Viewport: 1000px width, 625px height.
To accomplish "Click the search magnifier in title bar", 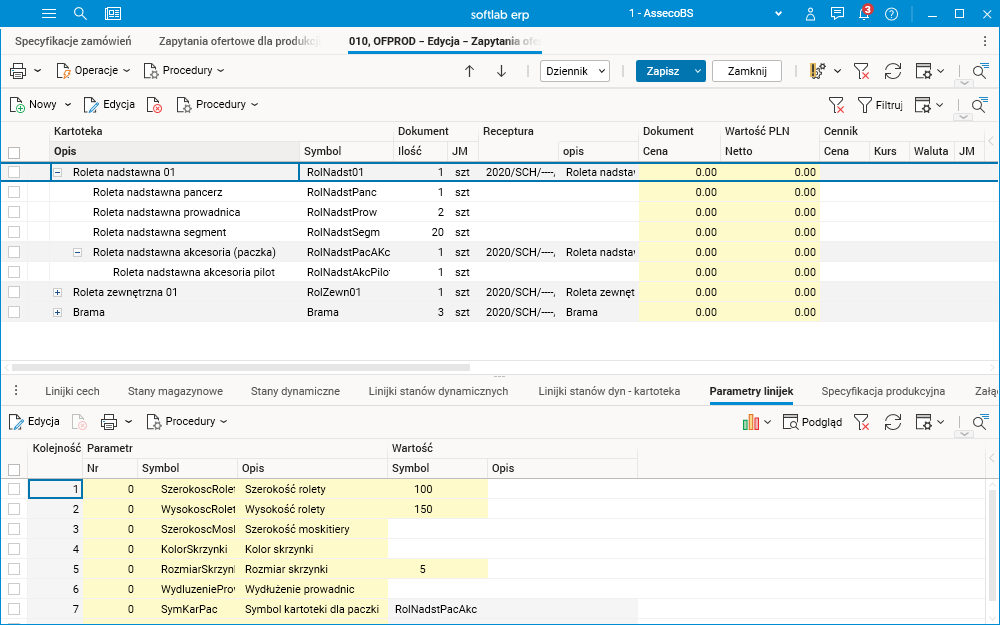I will click(80, 13).
